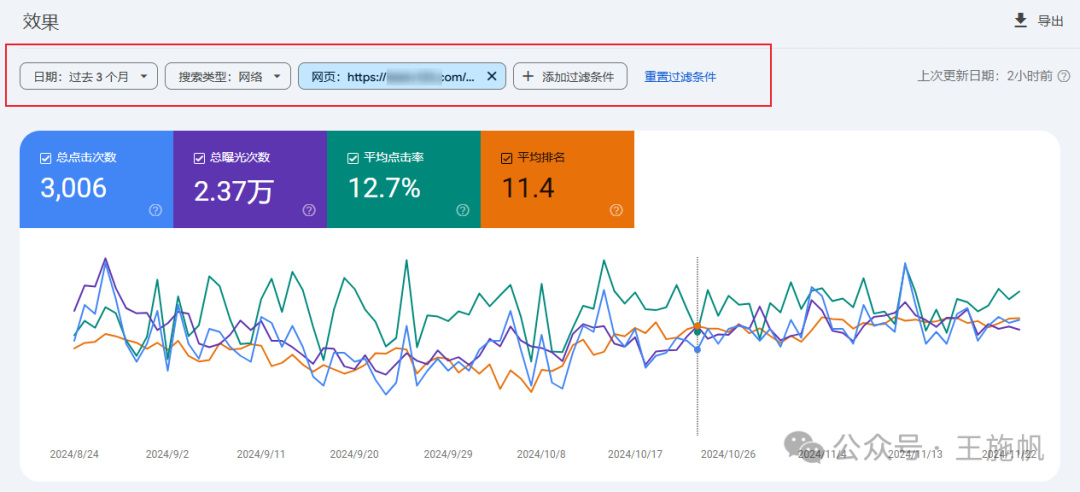The height and width of the screenshot is (492, 1080).
Task: Click the 2024/9/11 axis date label
Action: (x=260, y=455)
